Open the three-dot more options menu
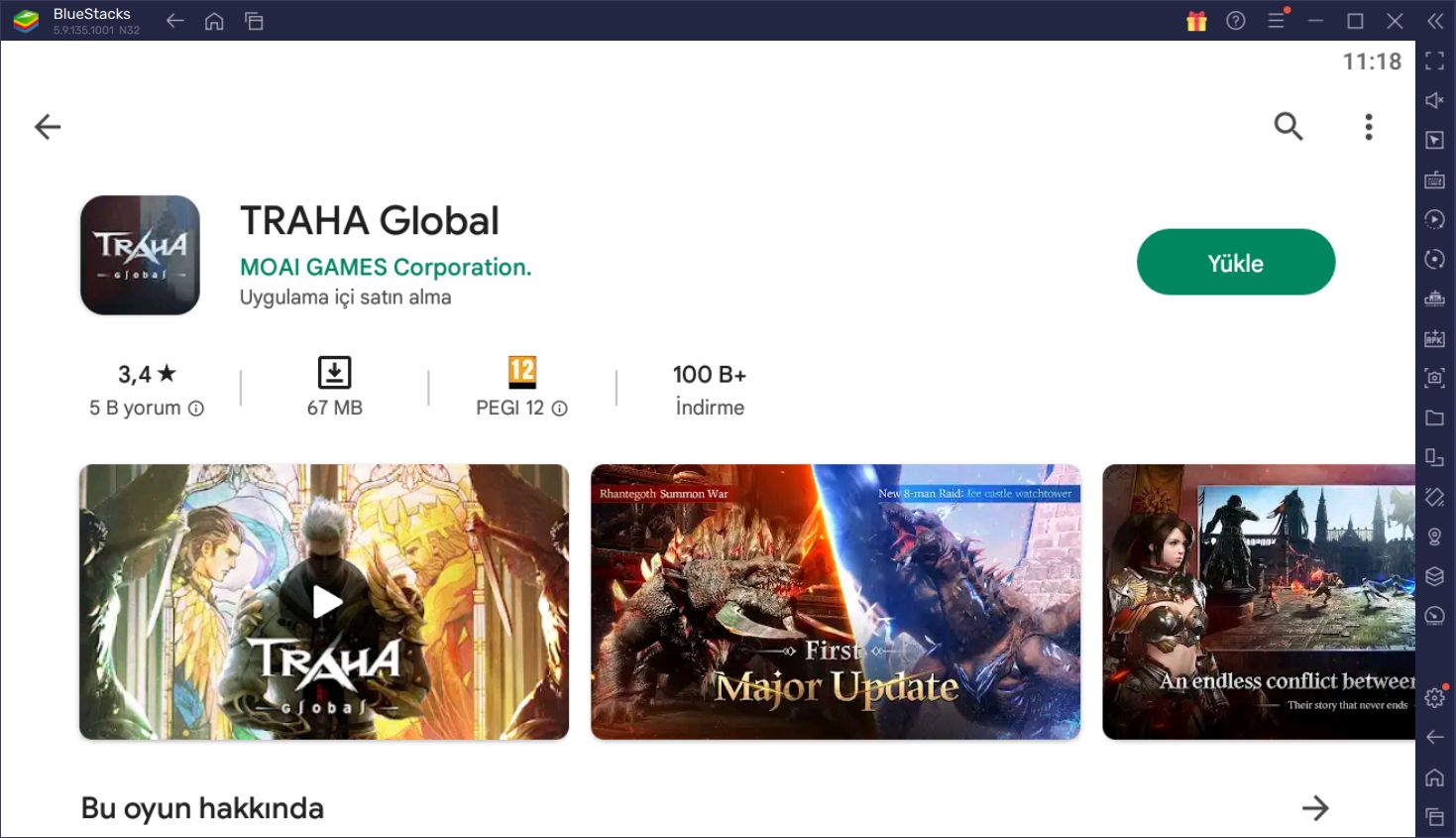 tap(1369, 127)
